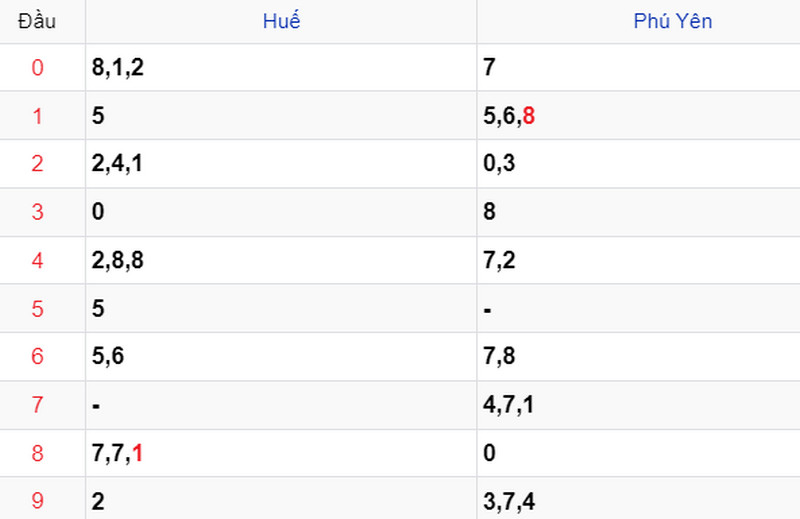Click Phú Yên cell showing 5,6,8
Viewport: 800px width, 519px height.
point(638,116)
